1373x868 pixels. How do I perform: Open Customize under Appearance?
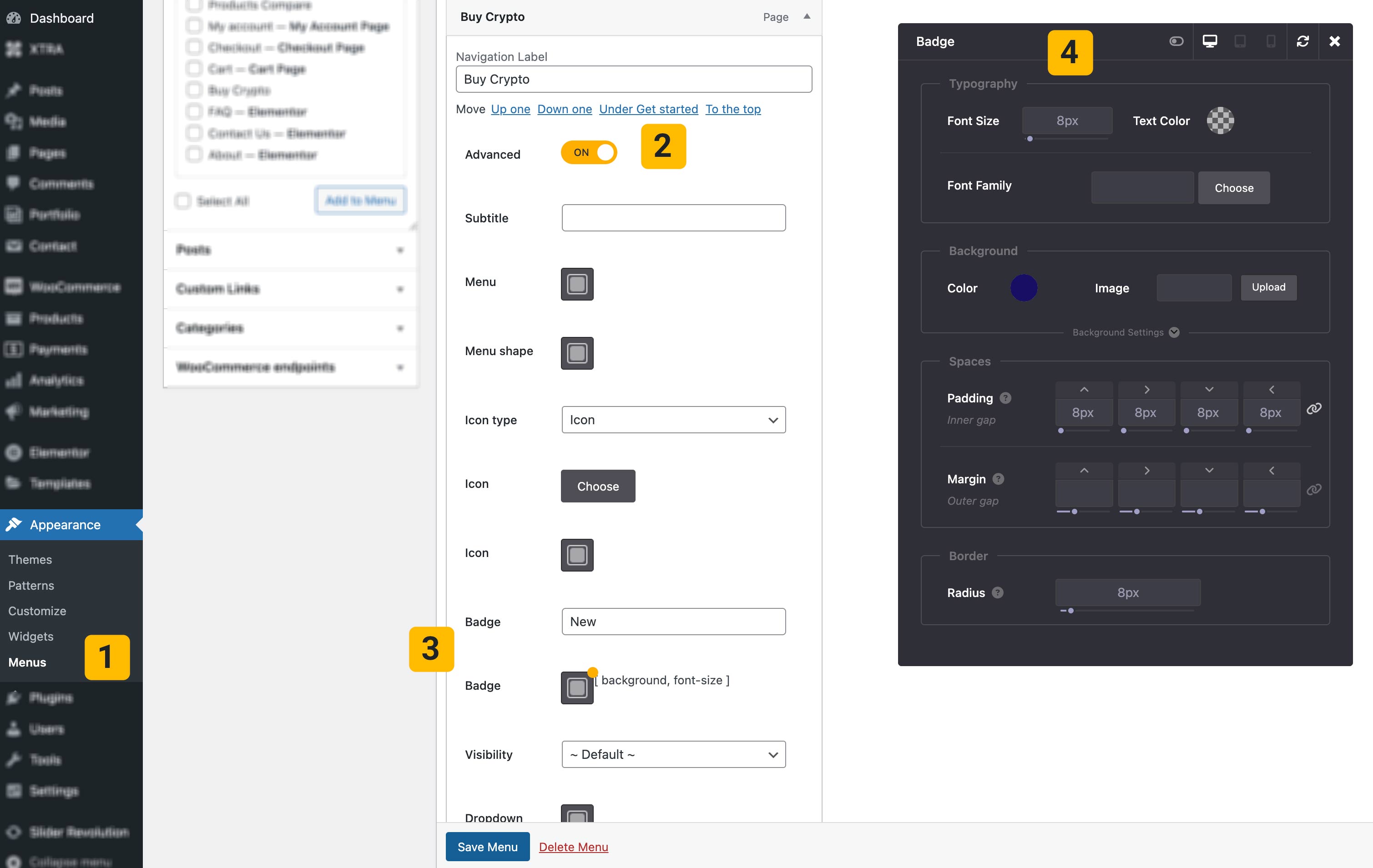[37, 611]
